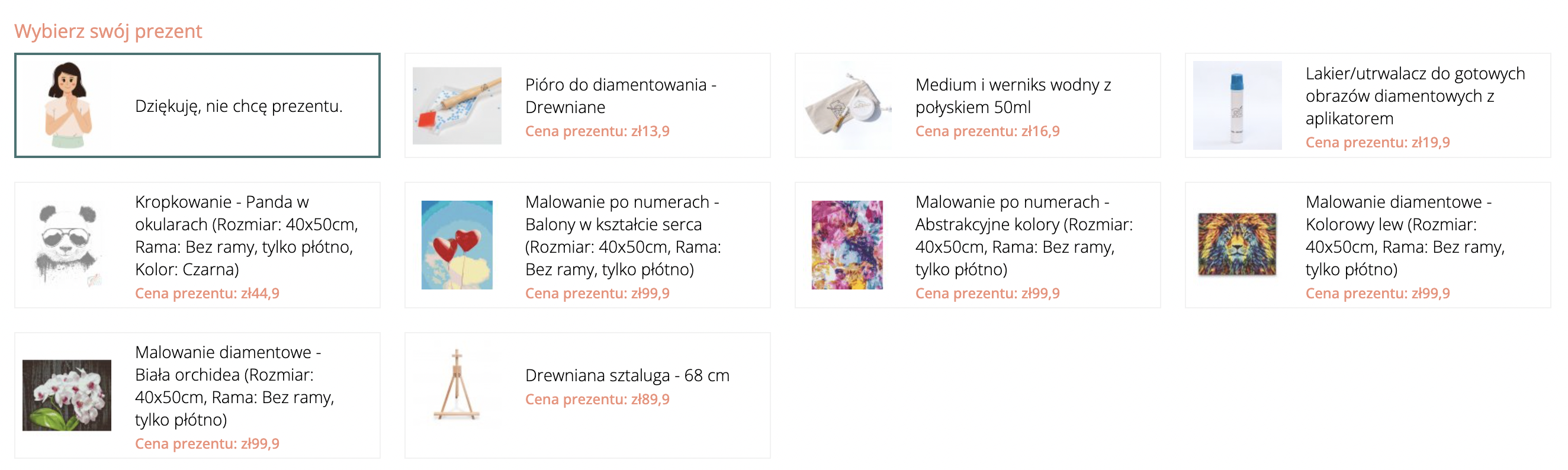The width and height of the screenshot is (1568, 470).
Task: Select 'Balony w kształcie serca' gift
Action: 623,235
